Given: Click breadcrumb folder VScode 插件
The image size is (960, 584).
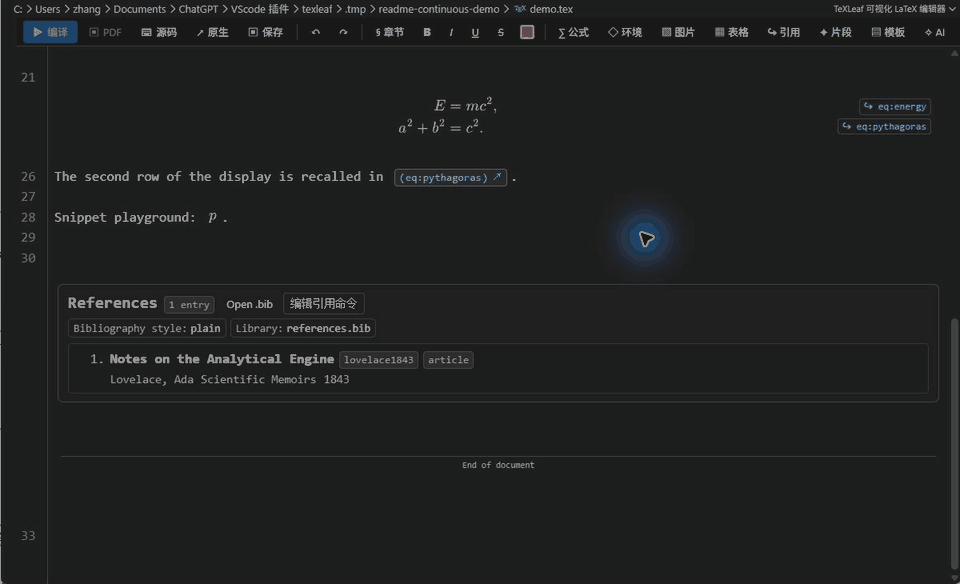Looking at the screenshot, I should click(x=260, y=9).
